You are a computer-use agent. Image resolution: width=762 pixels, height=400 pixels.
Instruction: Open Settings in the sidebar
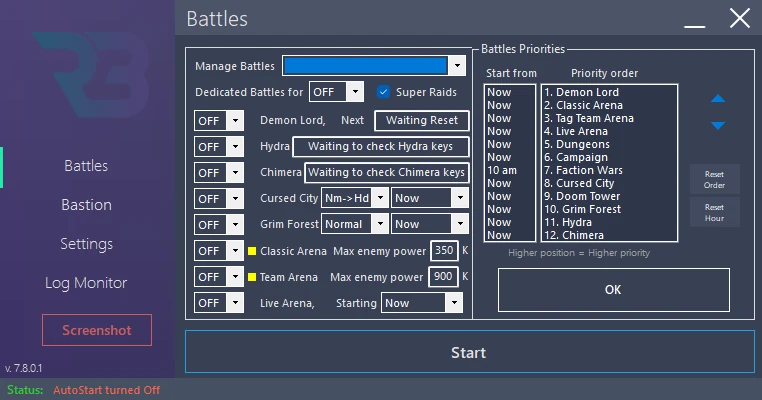coord(86,243)
